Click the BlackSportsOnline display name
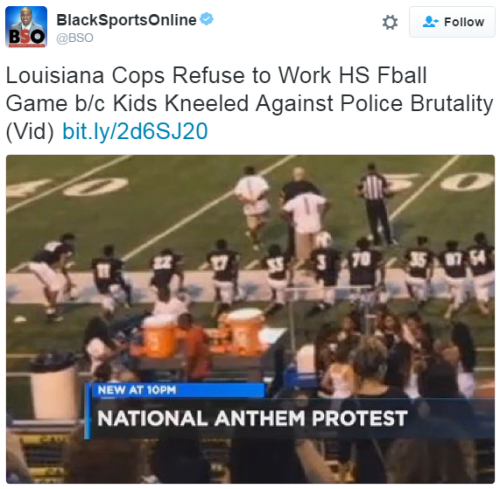 (126, 20)
